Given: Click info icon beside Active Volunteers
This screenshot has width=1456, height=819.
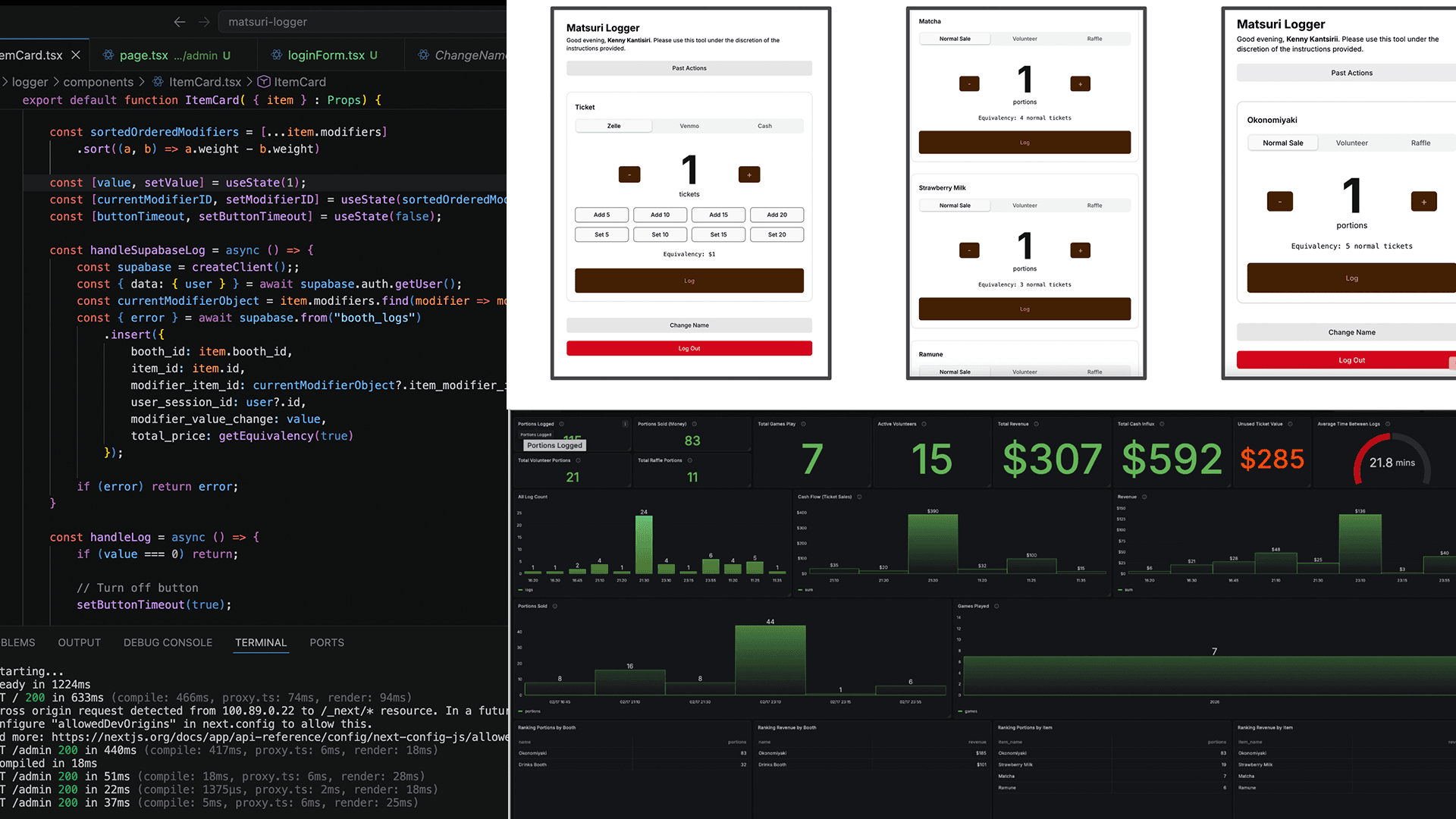Looking at the screenshot, I should point(924,424).
